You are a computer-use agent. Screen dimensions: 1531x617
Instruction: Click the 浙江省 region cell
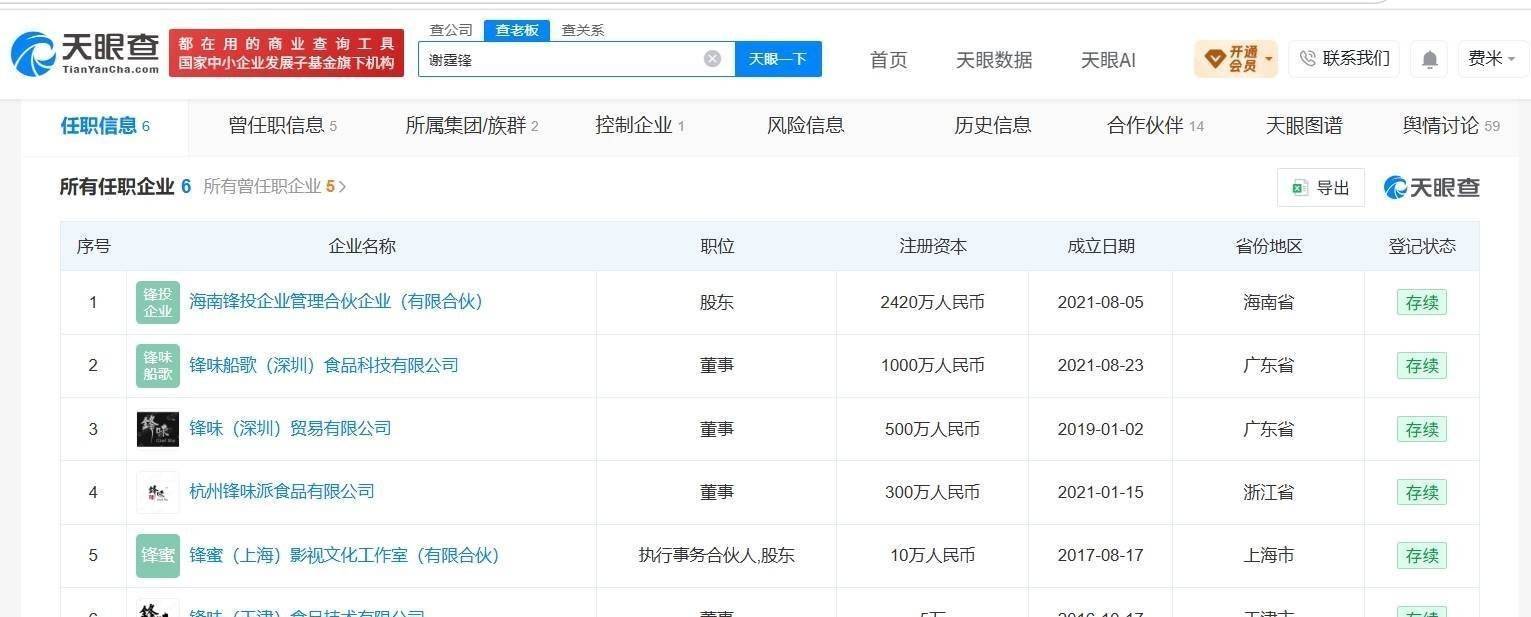click(x=1268, y=492)
